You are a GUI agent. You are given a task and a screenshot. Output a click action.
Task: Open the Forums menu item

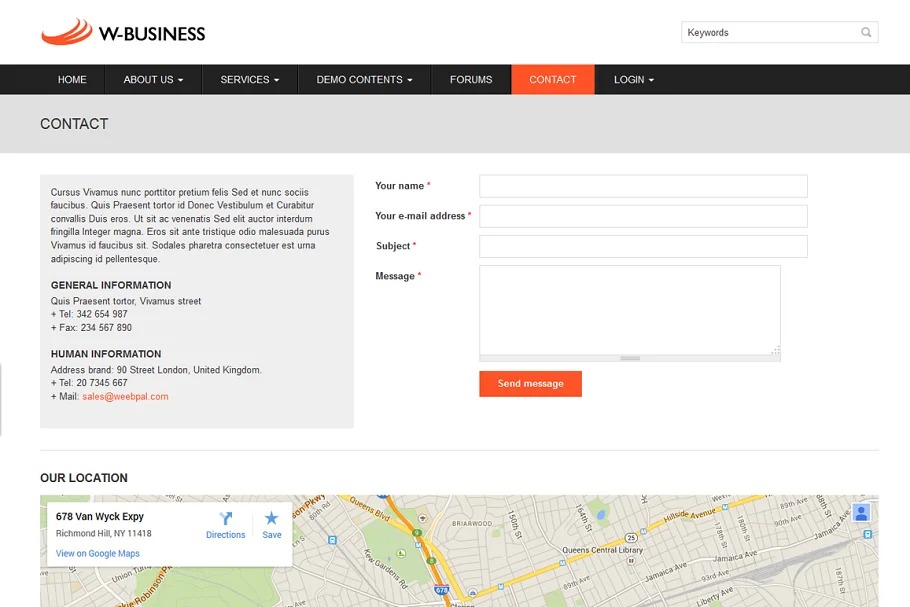pyautogui.click(x=471, y=80)
